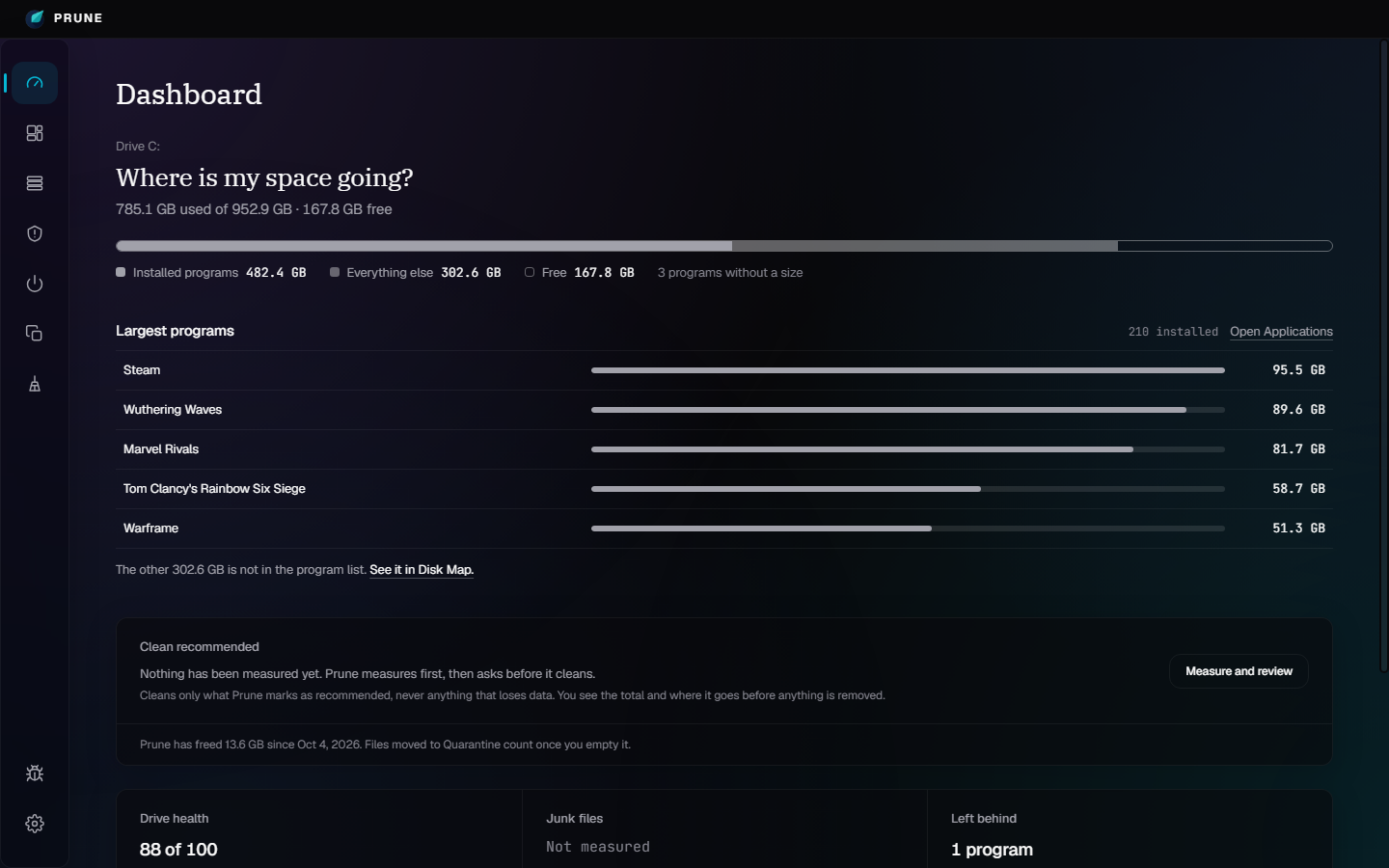The image size is (1389, 868).
Task: Click the Everything else legend swatch
Action: (335, 272)
